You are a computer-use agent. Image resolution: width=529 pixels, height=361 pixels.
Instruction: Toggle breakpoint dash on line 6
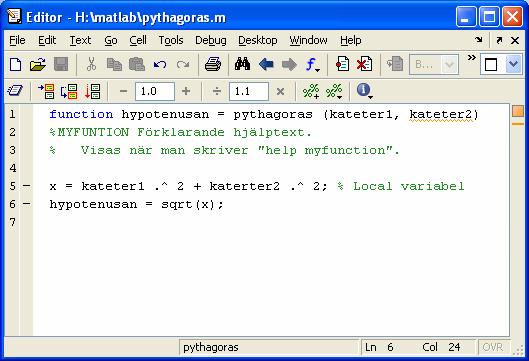click(x=26, y=204)
